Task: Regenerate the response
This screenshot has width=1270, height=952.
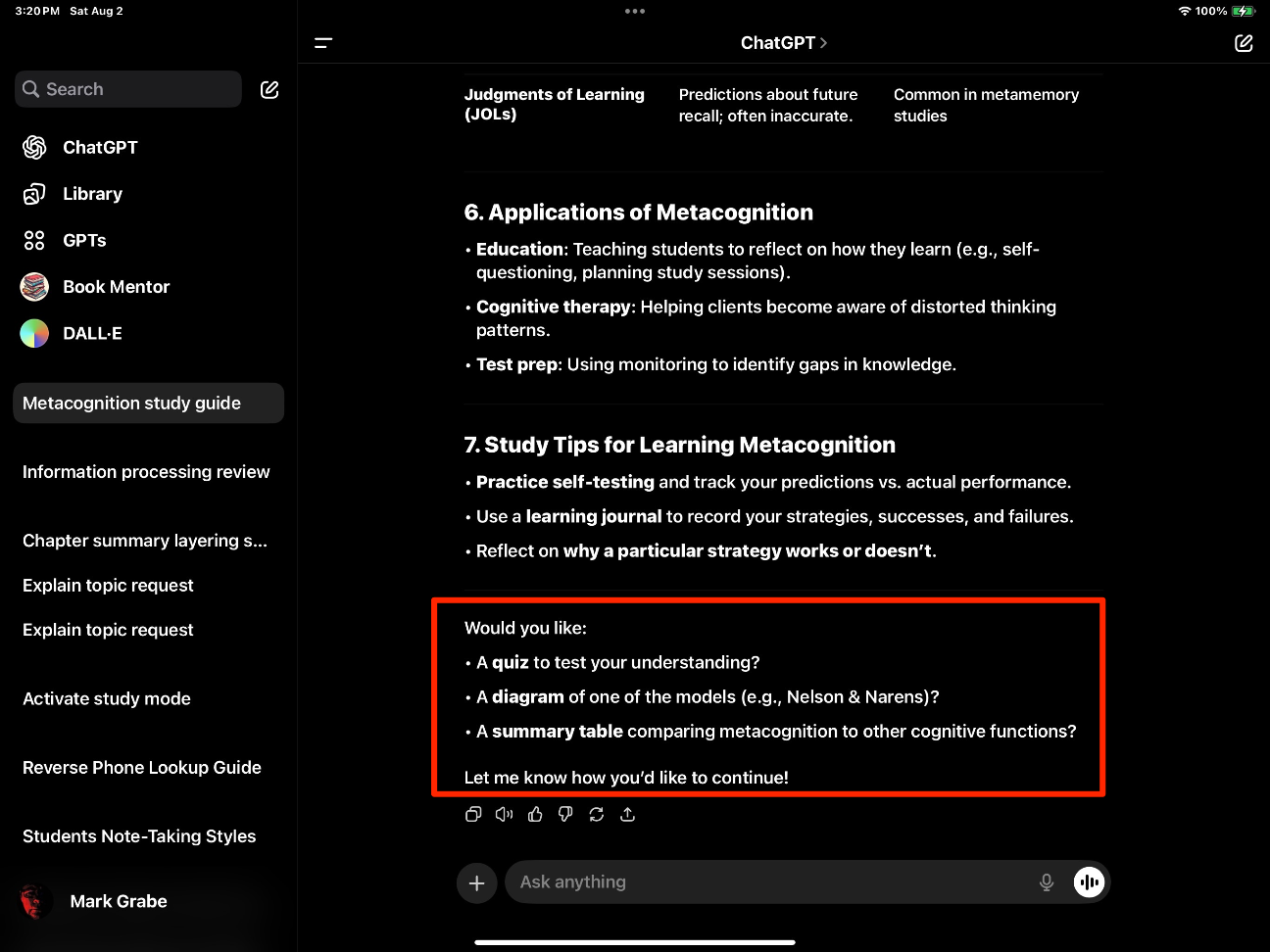Action: (x=597, y=814)
